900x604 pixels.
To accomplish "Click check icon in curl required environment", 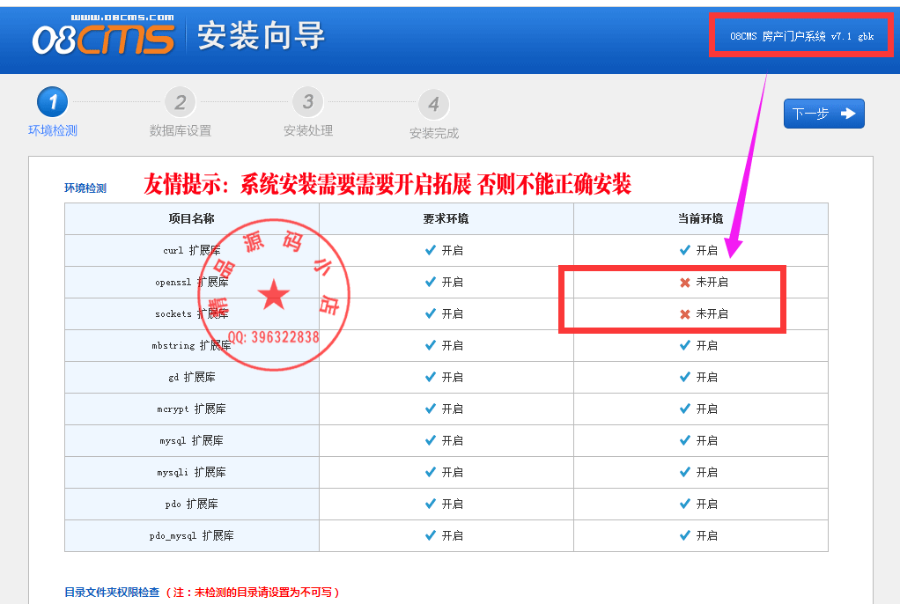I will (x=430, y=250).
